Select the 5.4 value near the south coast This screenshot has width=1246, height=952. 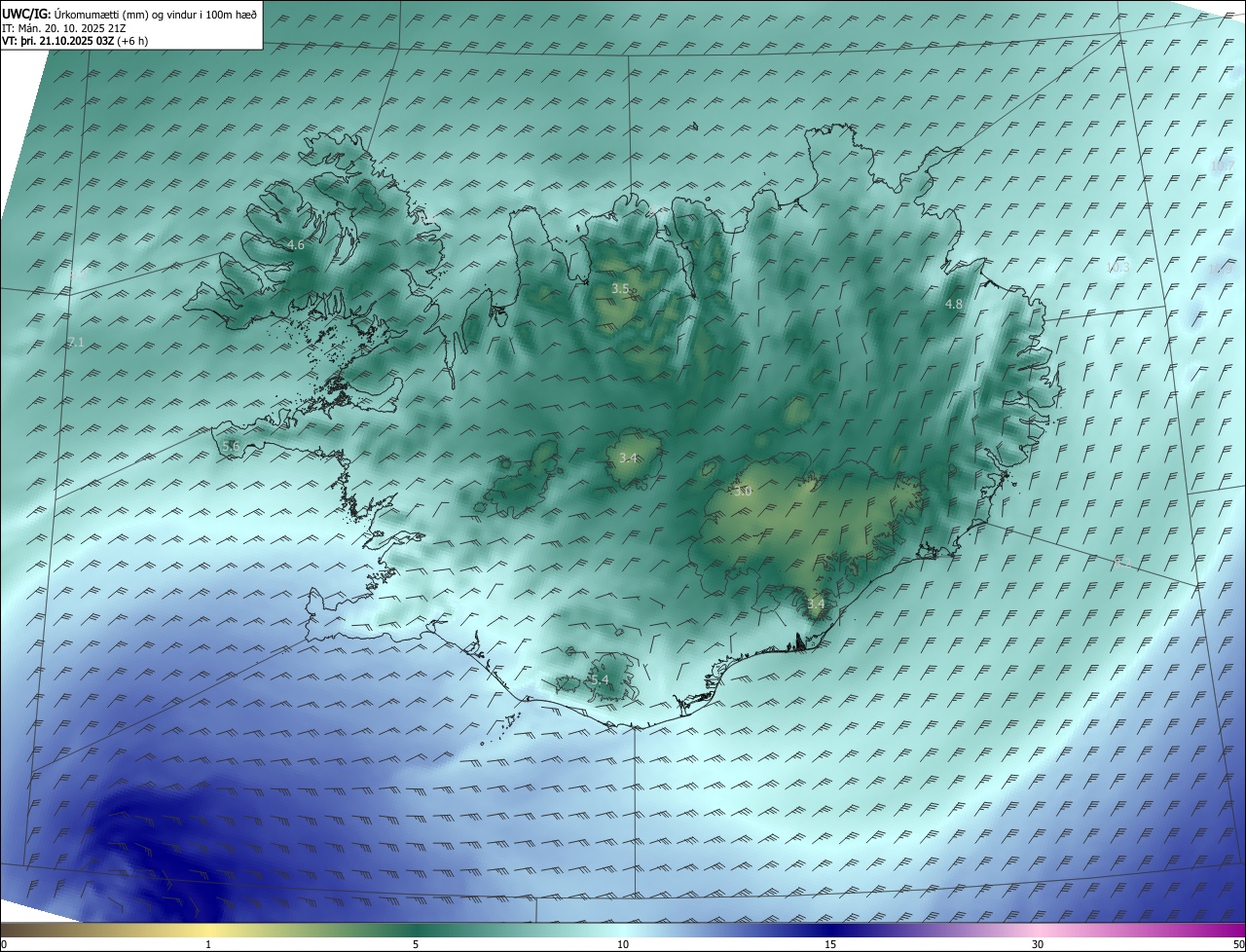click(x=599, y=679)
